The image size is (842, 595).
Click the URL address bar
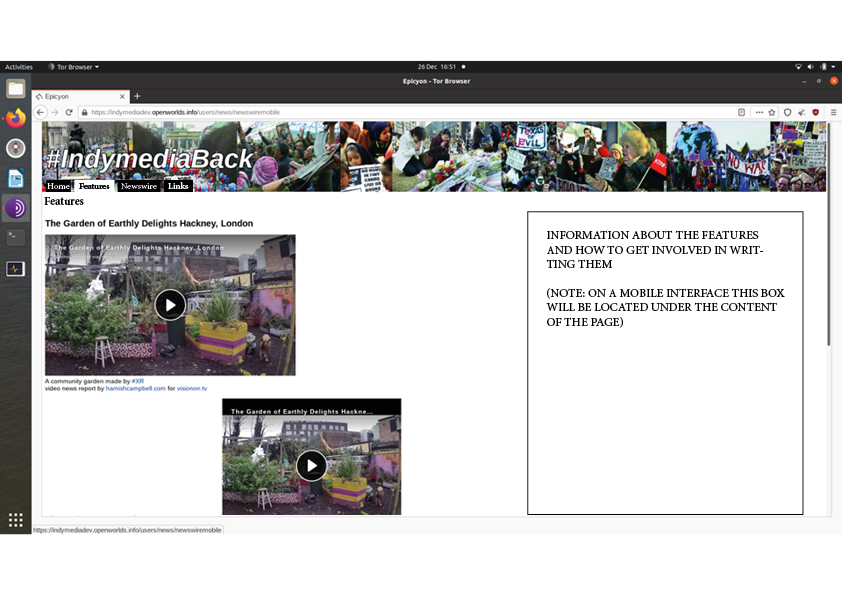pyautogui.click(x=400, y=112)
